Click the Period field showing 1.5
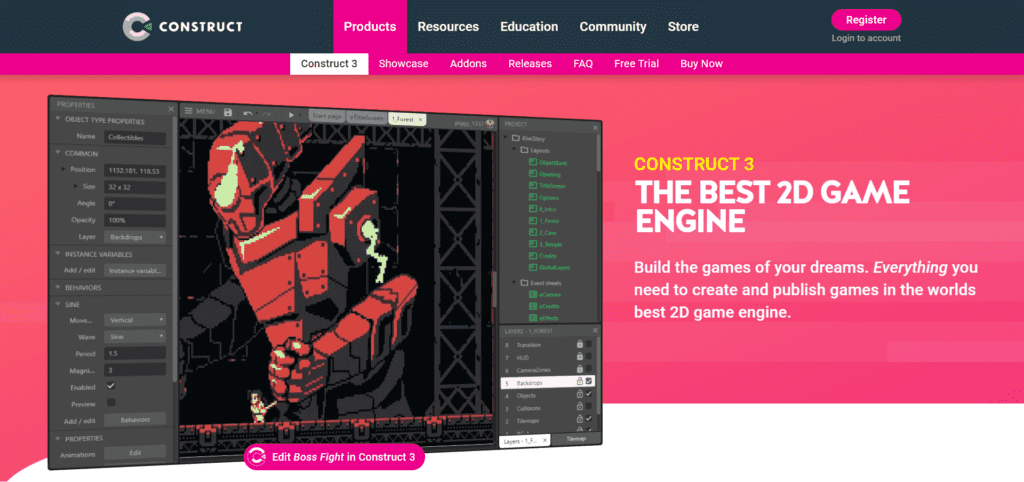 coord(135,353)
